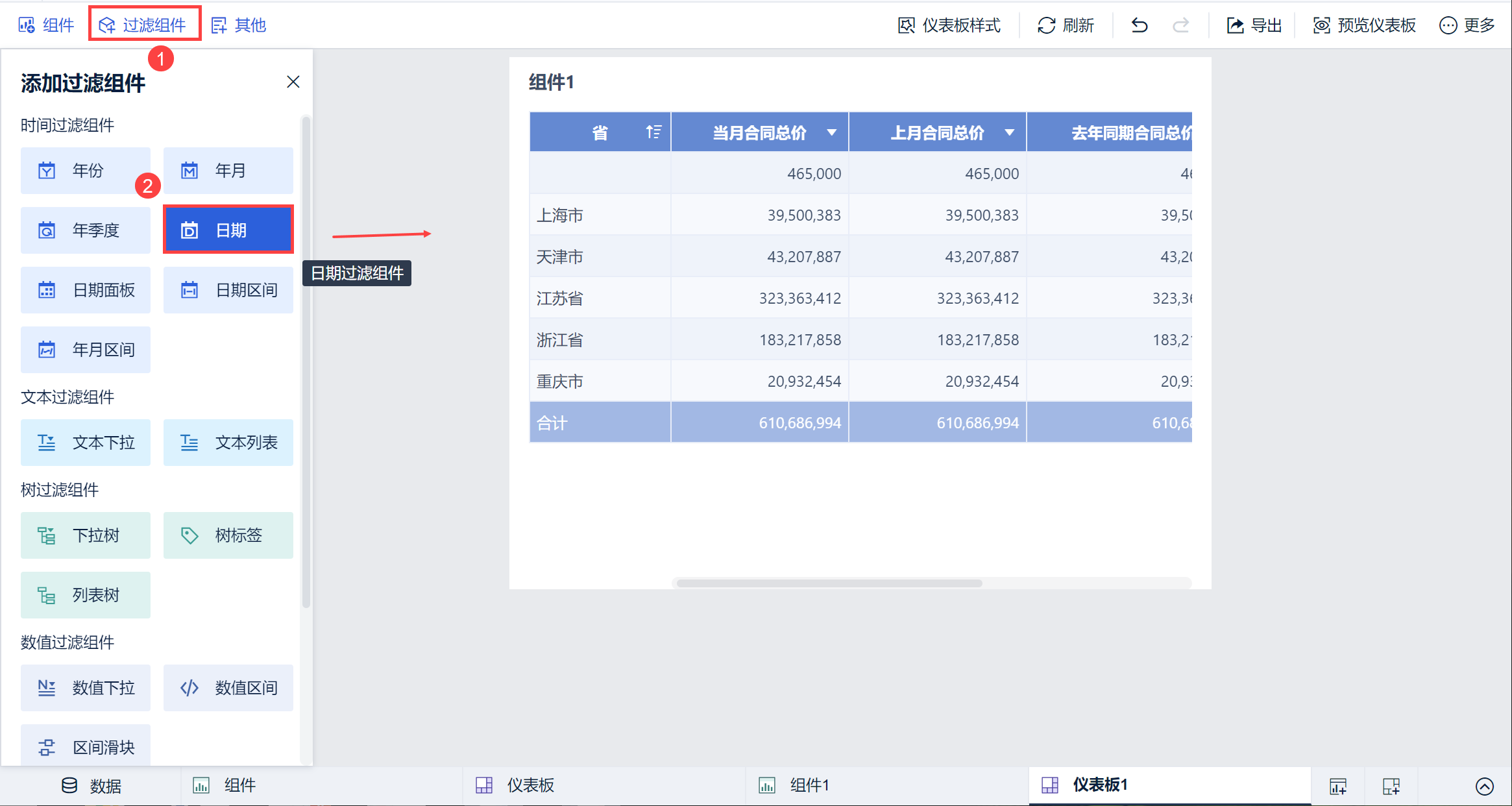The image size is (1512, 806).
Task: Expand the 当月合同总价 column dropdown
Action: click(x=831, y=132)
